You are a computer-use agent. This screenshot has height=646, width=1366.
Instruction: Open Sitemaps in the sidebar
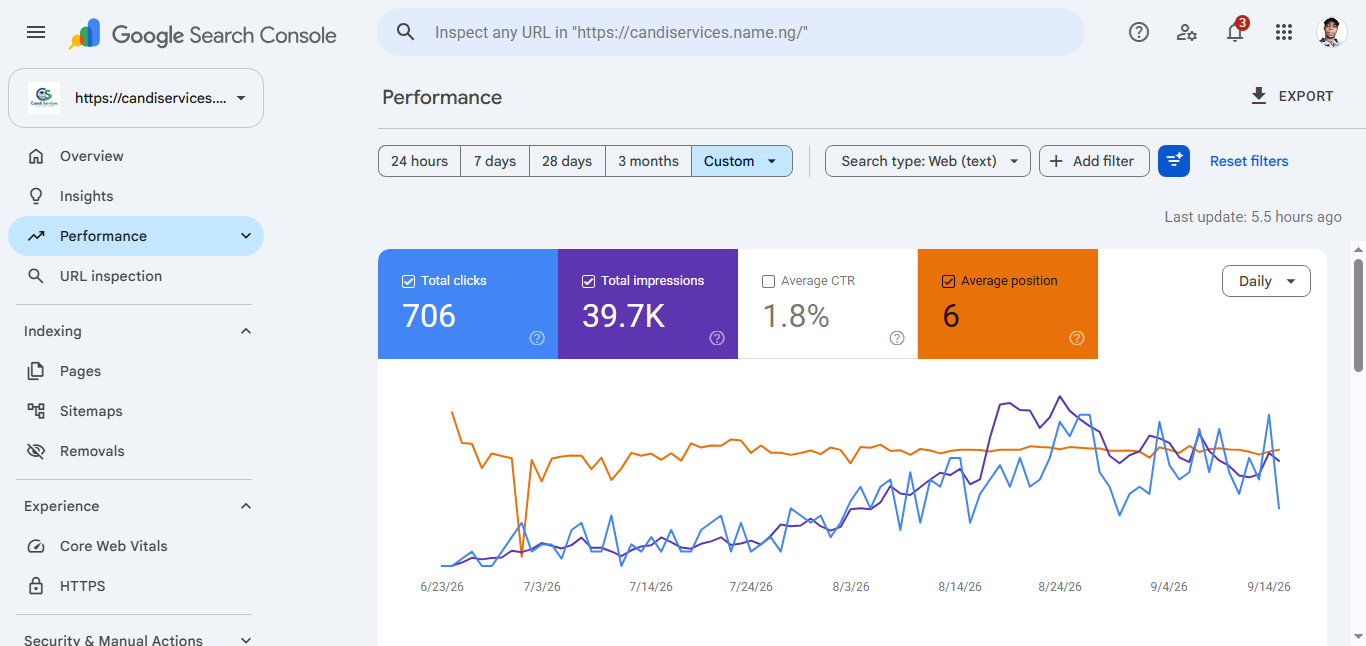point(136,411)
